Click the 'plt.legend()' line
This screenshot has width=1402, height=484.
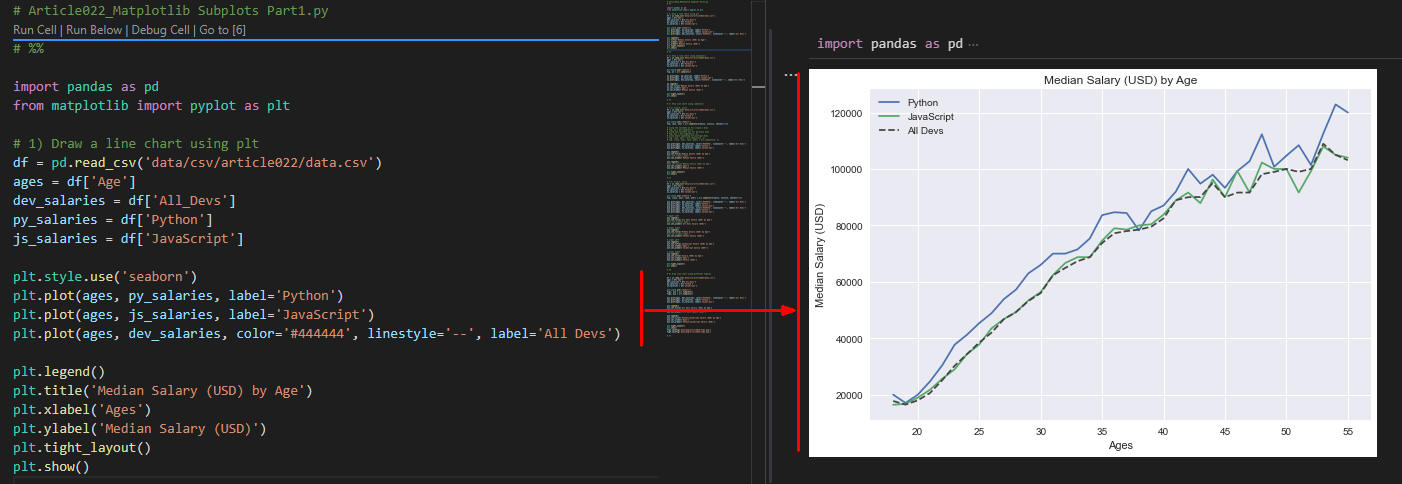click(x=58, y=372)
